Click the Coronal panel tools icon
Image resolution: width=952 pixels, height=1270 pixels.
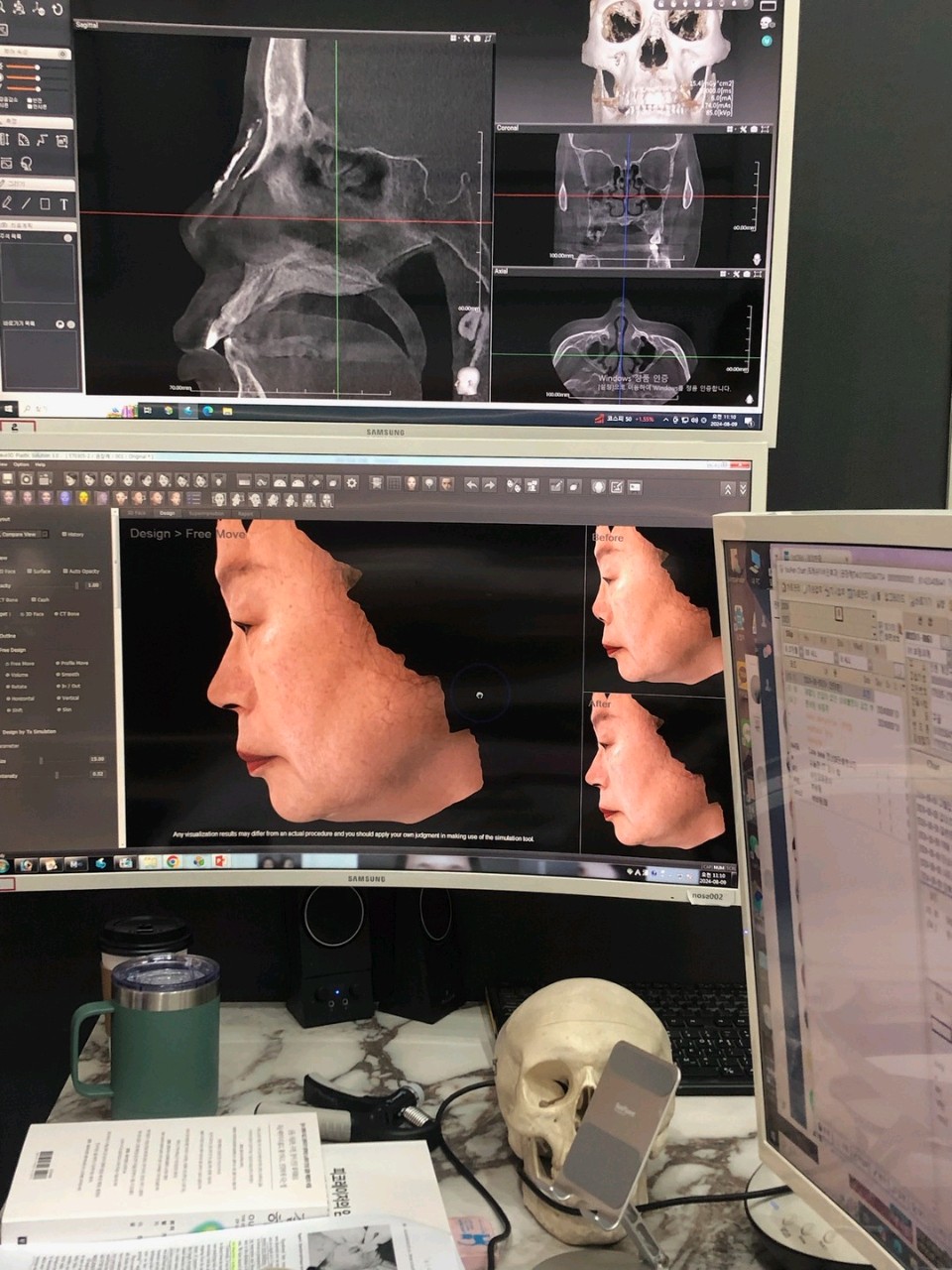point(743,129)
